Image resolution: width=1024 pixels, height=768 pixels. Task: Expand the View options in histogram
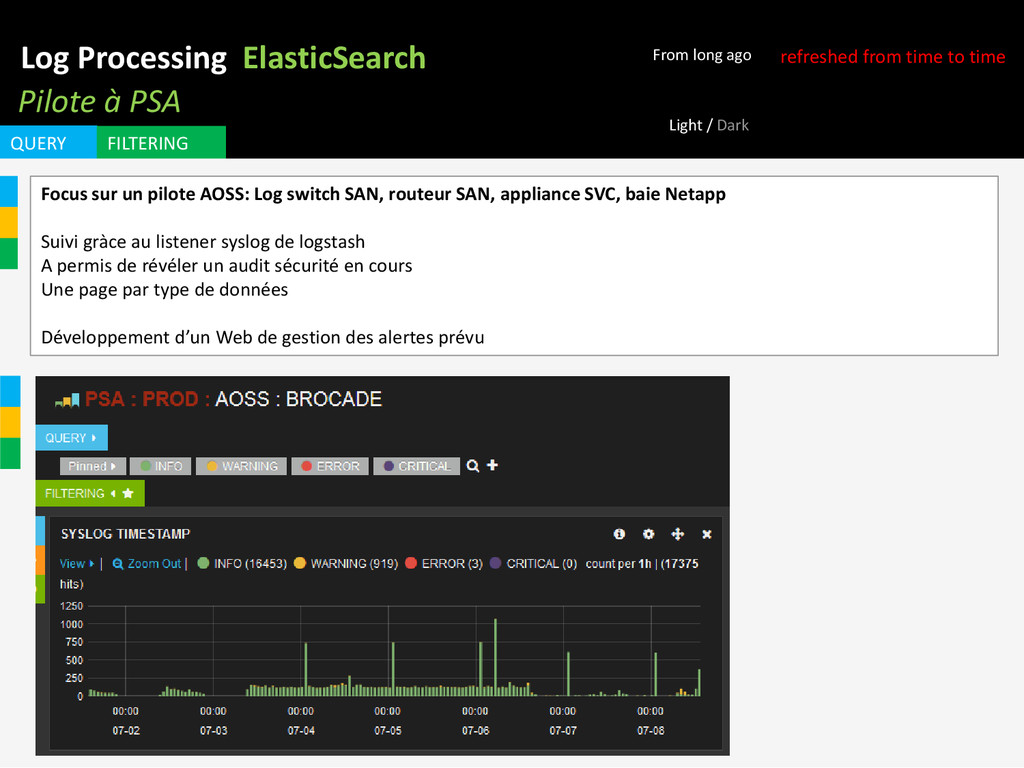coord(76,564)
